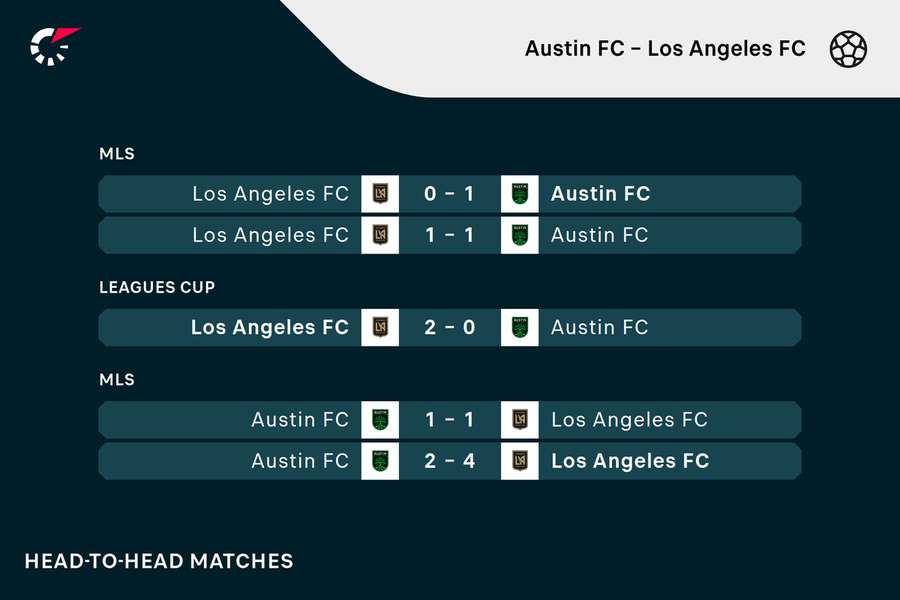Select the Austin FC crest in the Leagues Cup row
900x600 pixels.
click(520, 327)
